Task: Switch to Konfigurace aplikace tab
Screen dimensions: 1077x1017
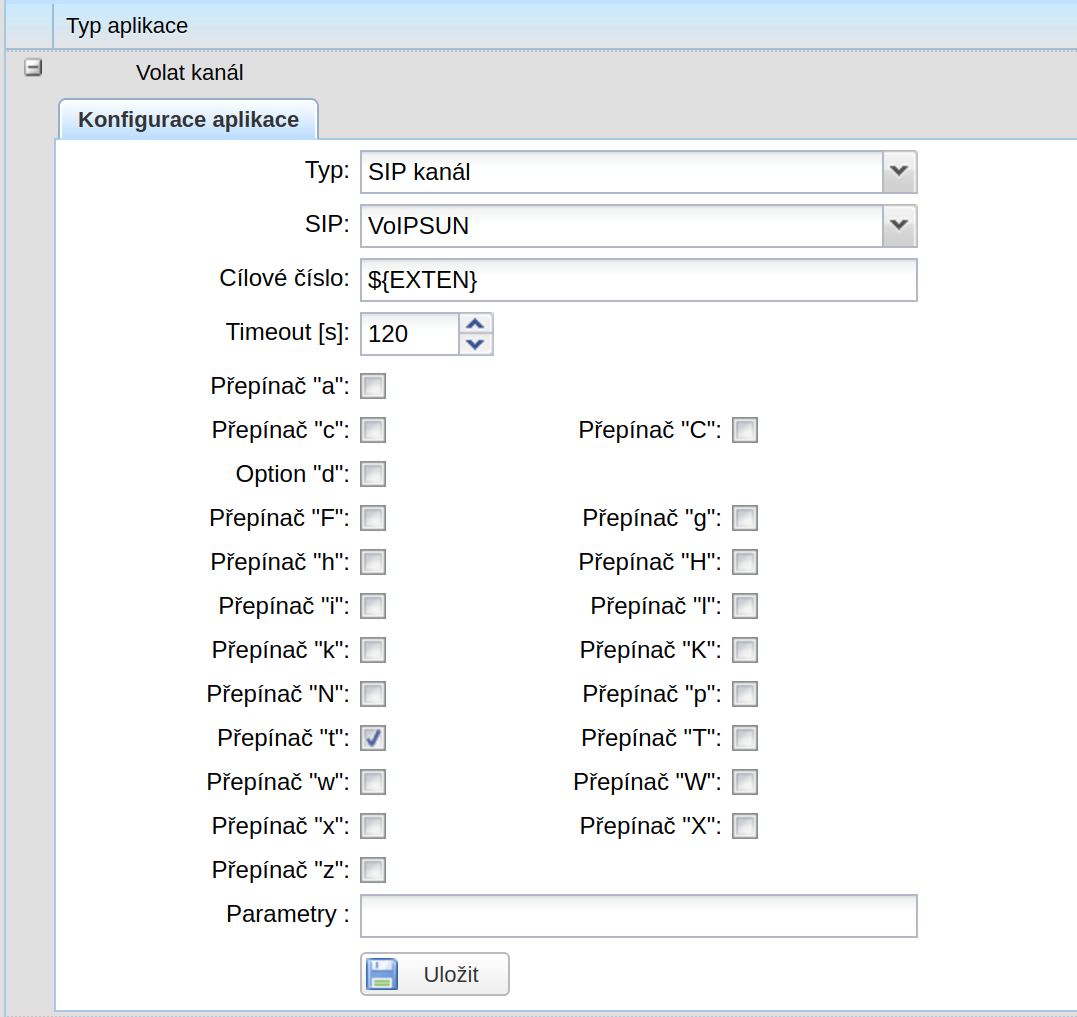Action: pos(188,119)
